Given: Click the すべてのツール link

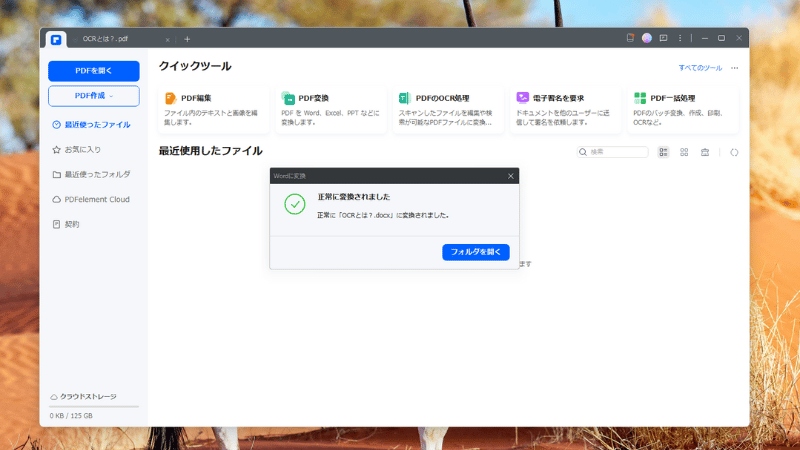Looking at the screenshot, I should pos(699,68).
